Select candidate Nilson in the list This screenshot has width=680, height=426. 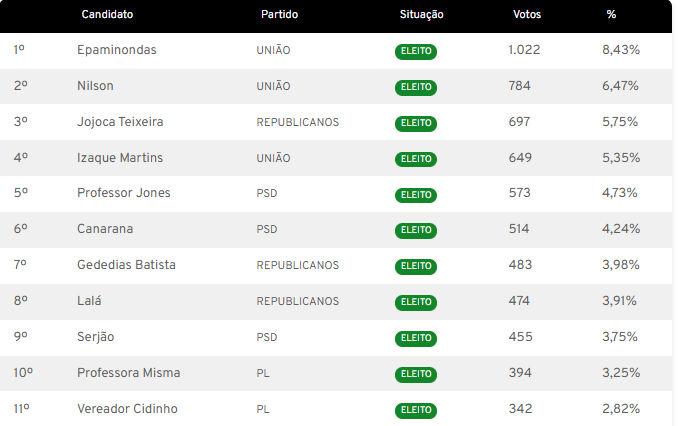point(95,86)
